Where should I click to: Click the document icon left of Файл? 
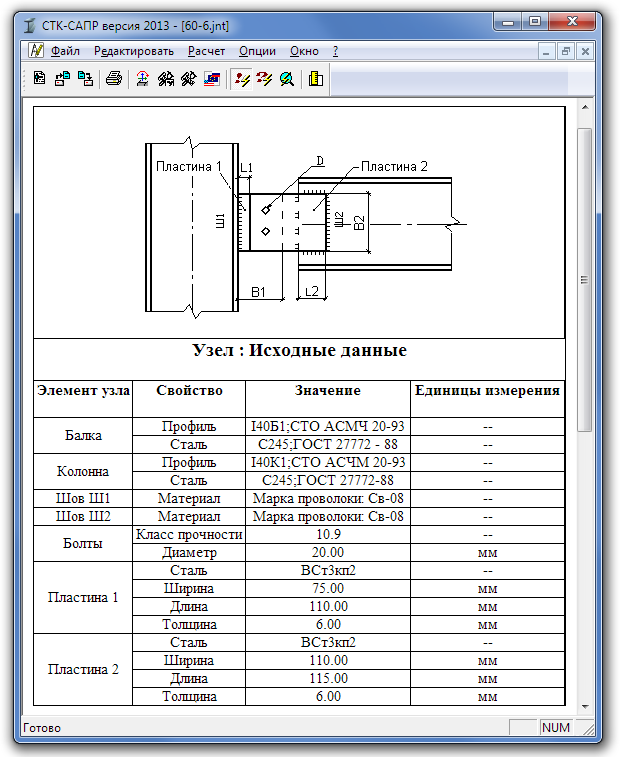[36, 51]
